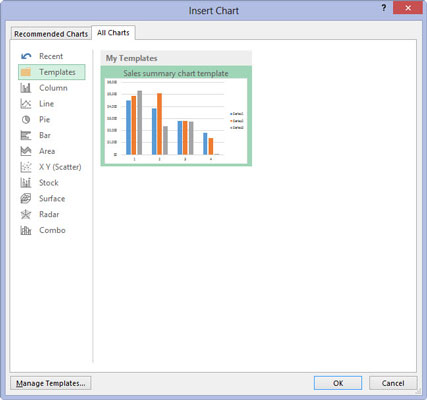
Task: Click the Surface chart icon
Action: pos(26,199)
